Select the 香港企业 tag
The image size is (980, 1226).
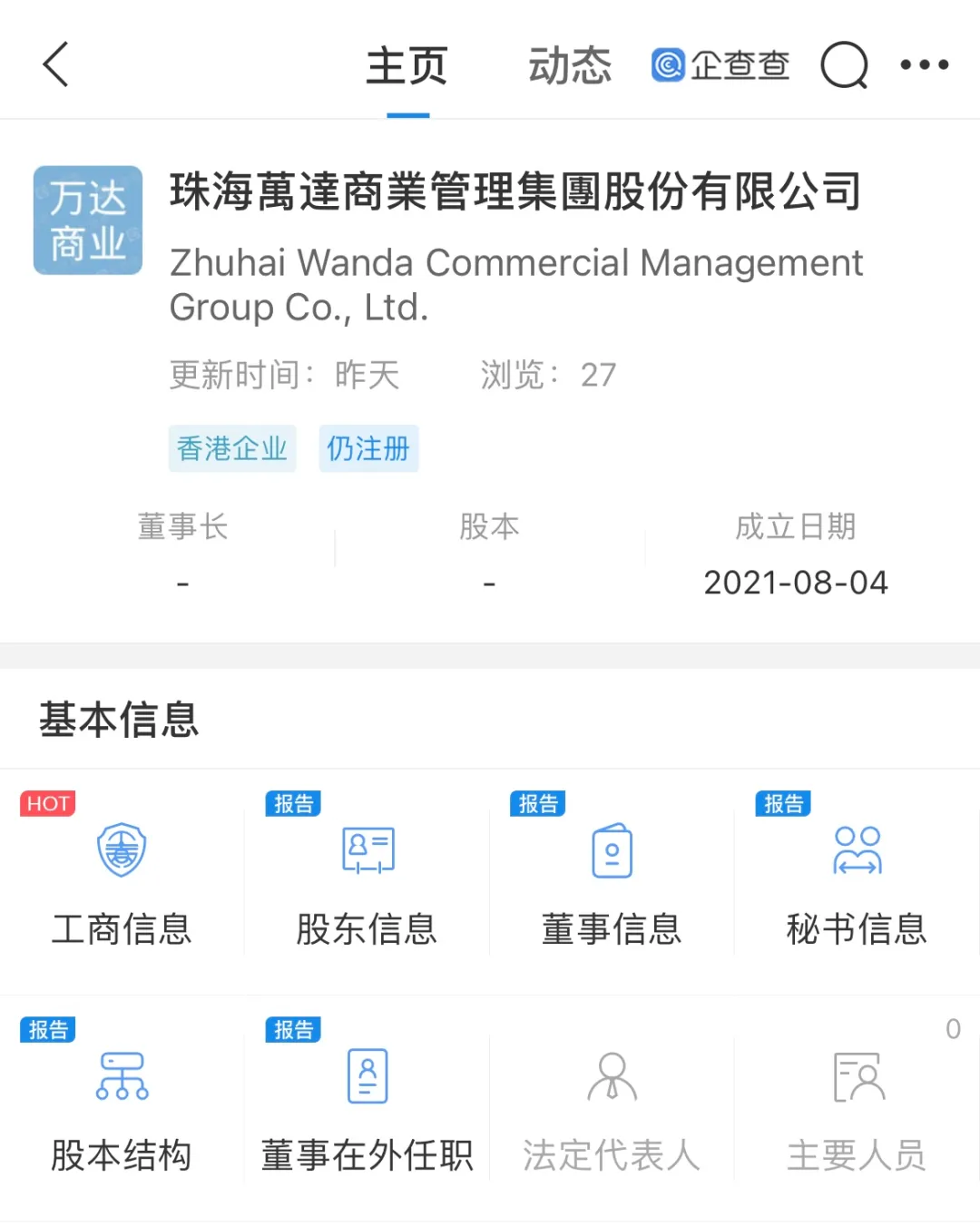tap(232, 448)
